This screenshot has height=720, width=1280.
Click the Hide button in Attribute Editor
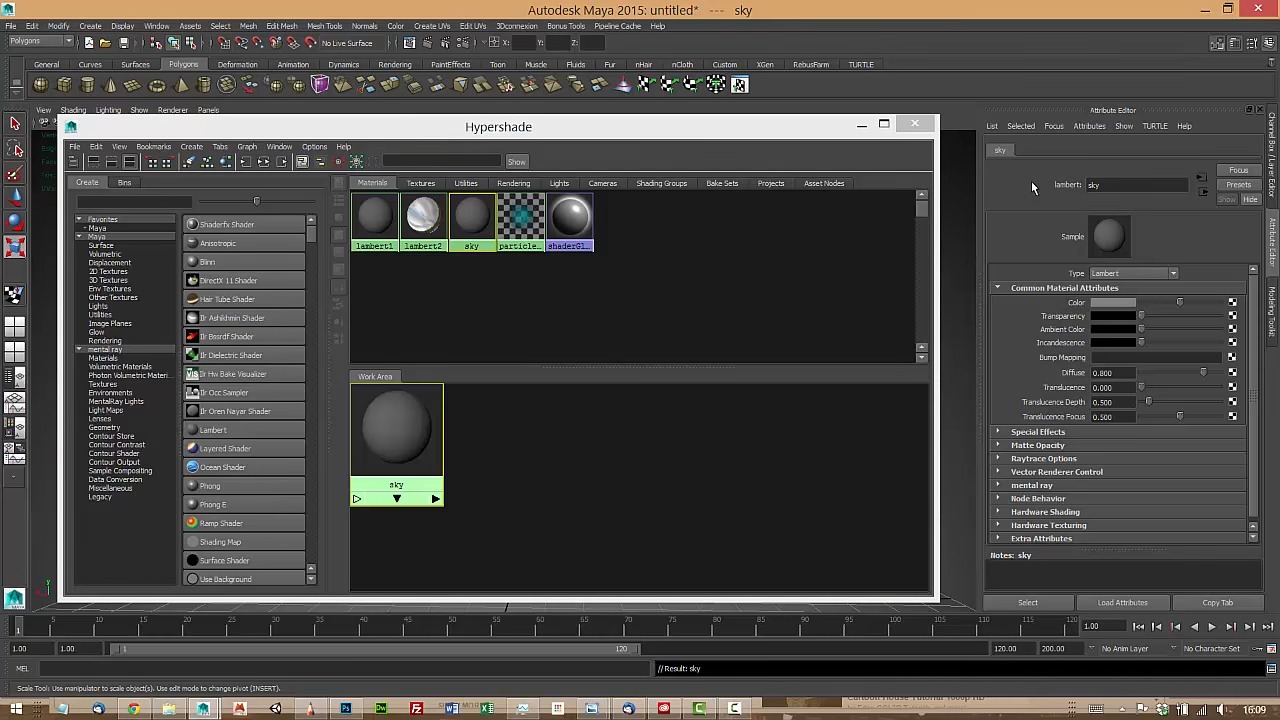point(1250,200)
